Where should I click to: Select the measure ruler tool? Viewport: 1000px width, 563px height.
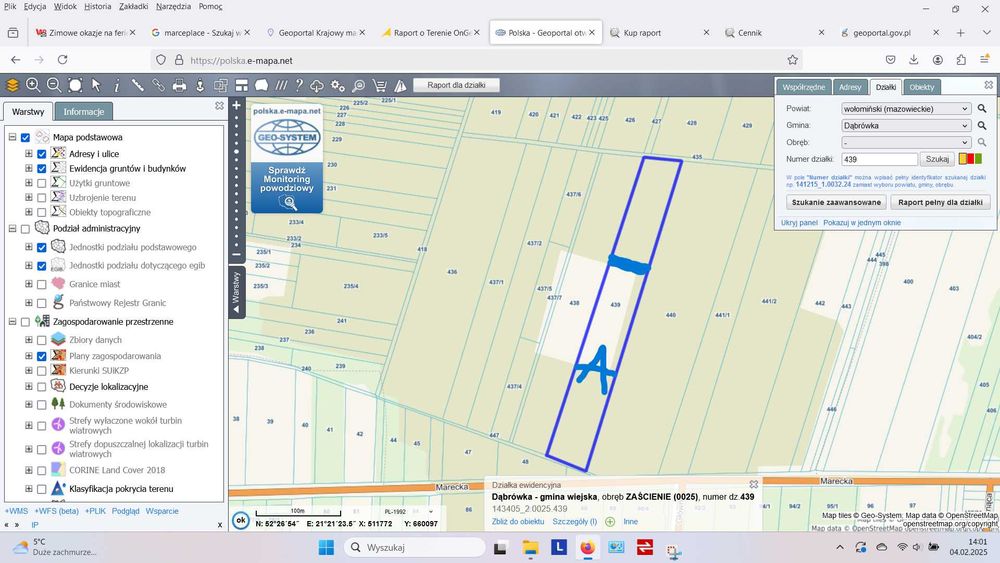click(138, 85)
